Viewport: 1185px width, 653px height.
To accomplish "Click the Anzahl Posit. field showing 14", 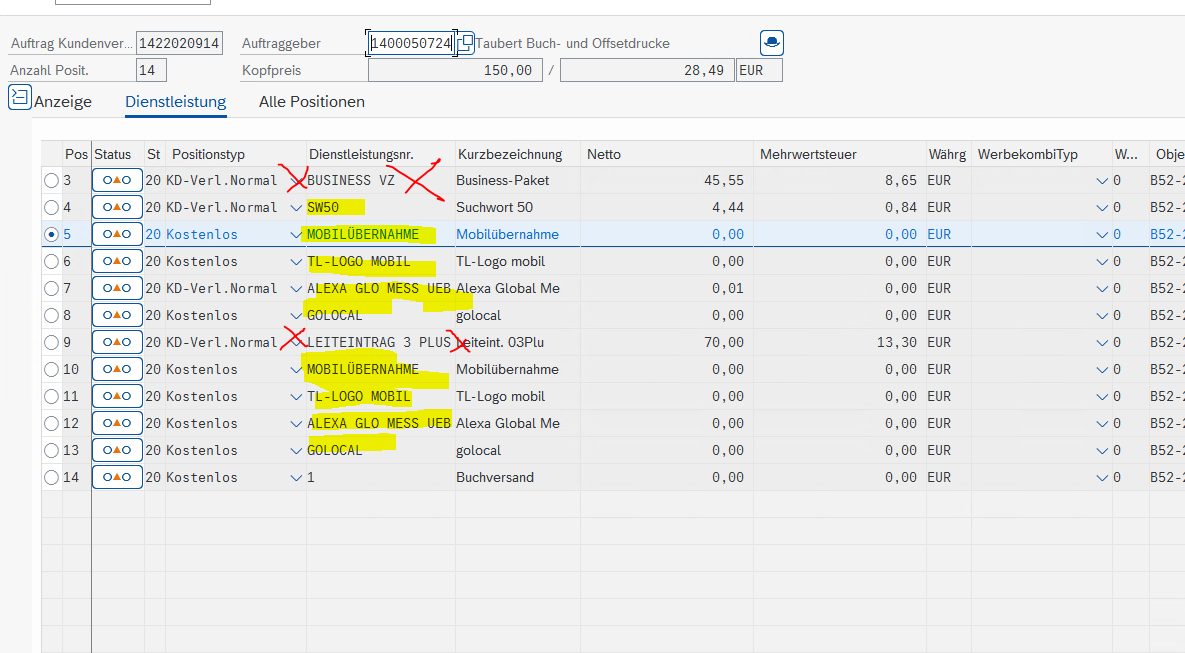I will click(151, 70).
